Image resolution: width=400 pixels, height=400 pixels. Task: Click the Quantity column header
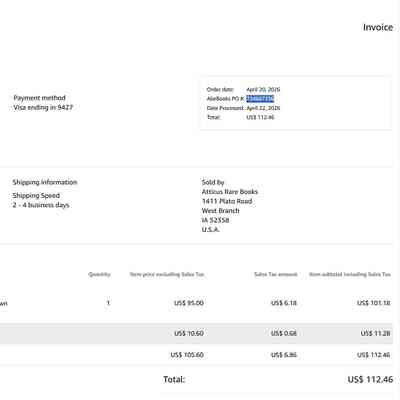[x=99, y=274]
